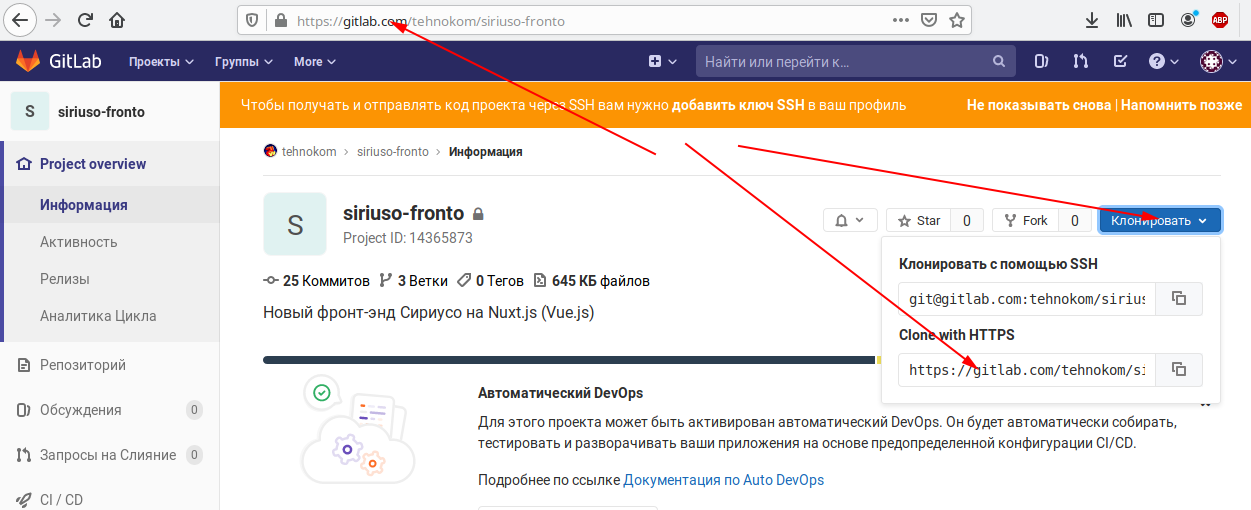Image resolution: width=1251 pixels, height=510 pixels.
Task: Open the user avatar menu
Action: tap(1219, 61)
